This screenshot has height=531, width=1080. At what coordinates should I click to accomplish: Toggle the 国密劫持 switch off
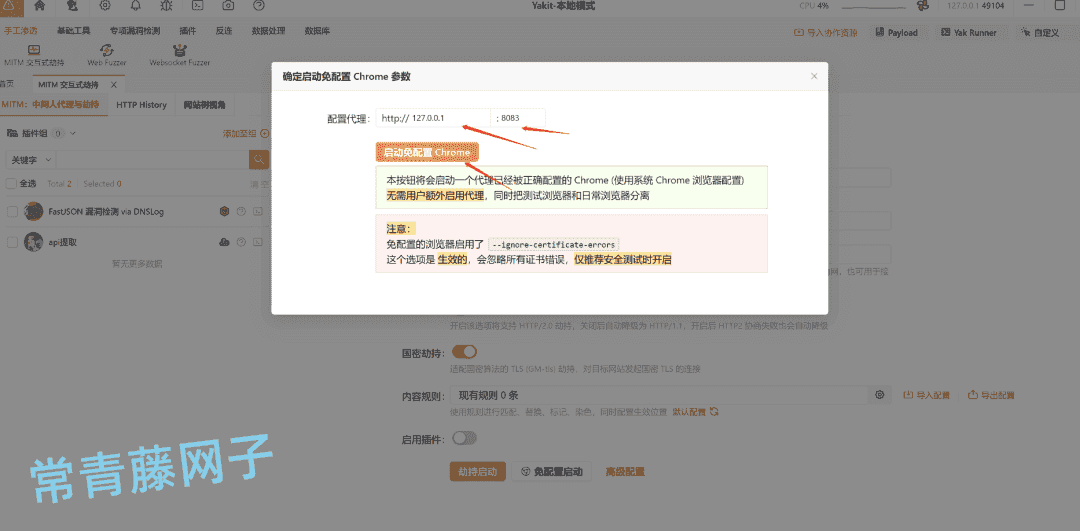click(x=464, y=352)
